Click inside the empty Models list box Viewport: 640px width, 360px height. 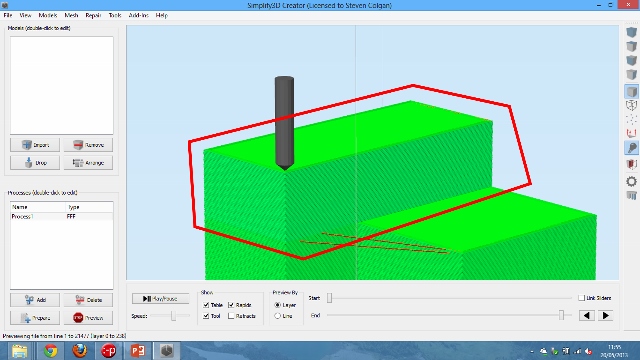tap(62, 85)
